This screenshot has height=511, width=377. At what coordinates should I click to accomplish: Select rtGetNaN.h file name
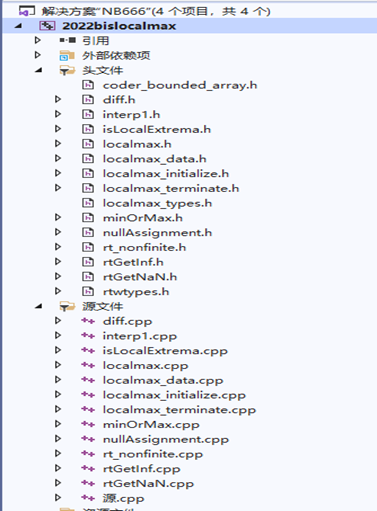pos(140,277)
